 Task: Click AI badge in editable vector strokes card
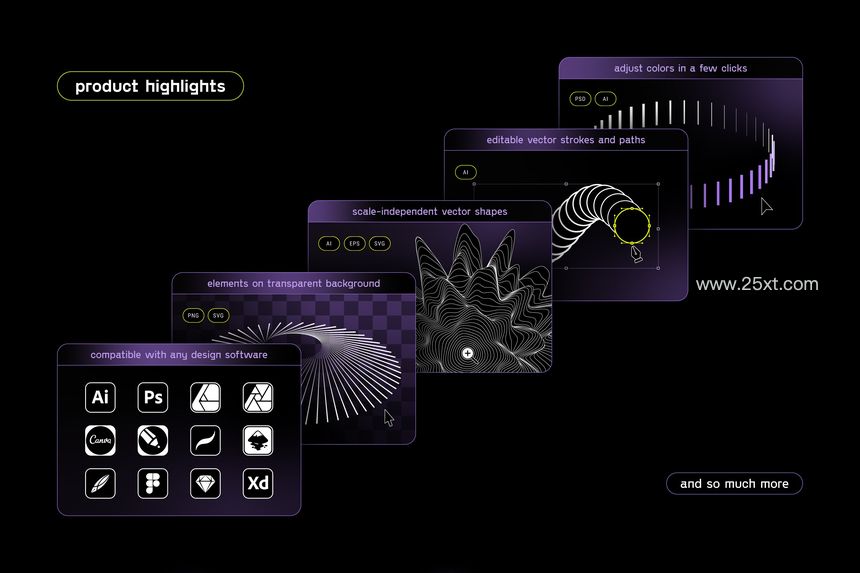(x=466, y=172)
